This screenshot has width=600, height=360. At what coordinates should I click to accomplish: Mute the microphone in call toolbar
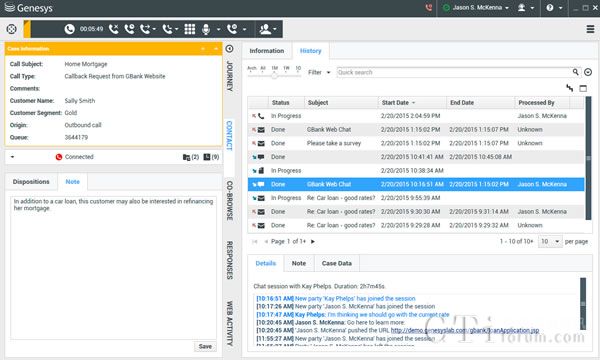pos(206,29)
